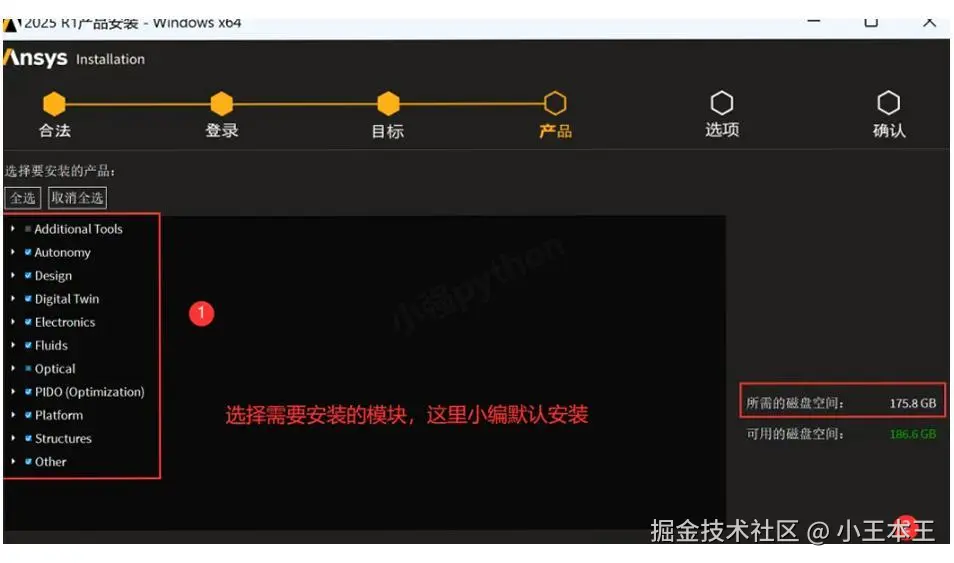The height and width of the screenshot is (563, 954).
Task: Click the Ansys logo in header
Action: [35, 58]
